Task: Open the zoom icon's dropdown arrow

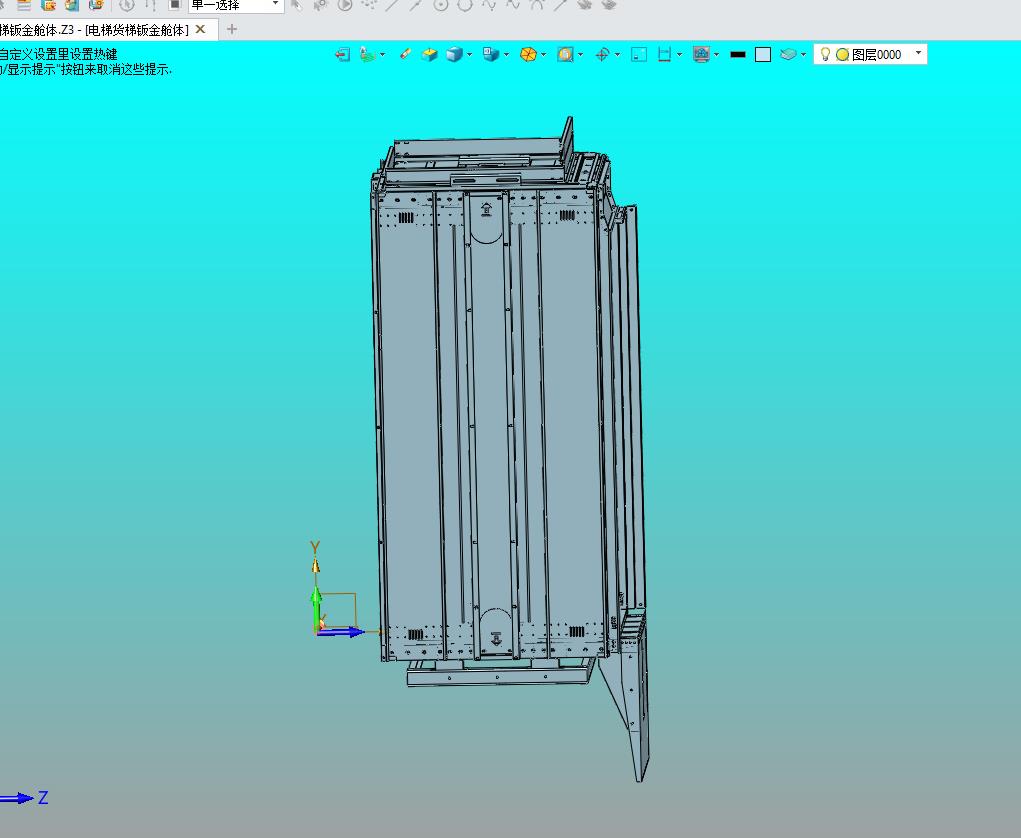Action: point(580,55)
